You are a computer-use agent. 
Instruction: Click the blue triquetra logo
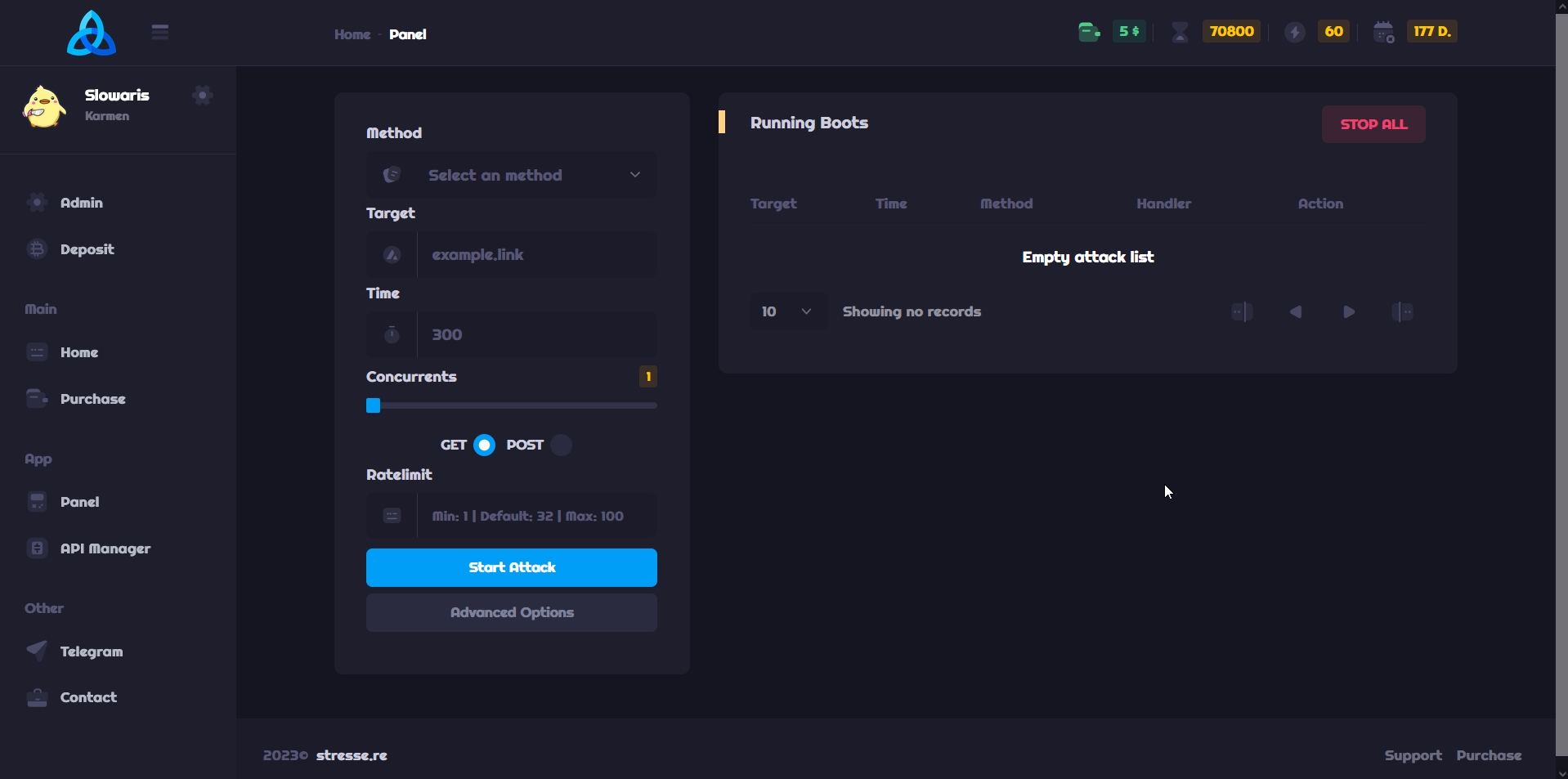tap(91, 34)
